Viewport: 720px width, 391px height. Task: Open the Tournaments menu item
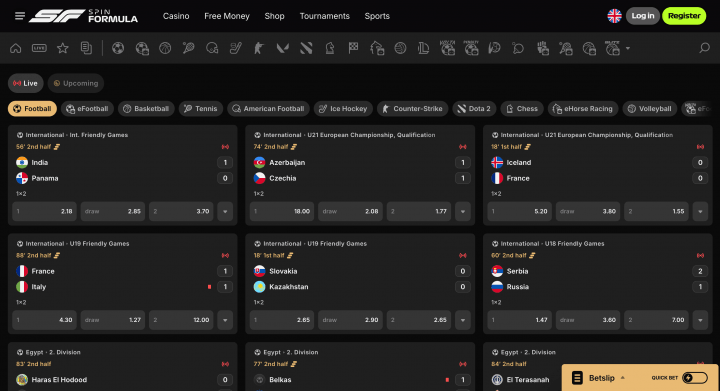325,16
